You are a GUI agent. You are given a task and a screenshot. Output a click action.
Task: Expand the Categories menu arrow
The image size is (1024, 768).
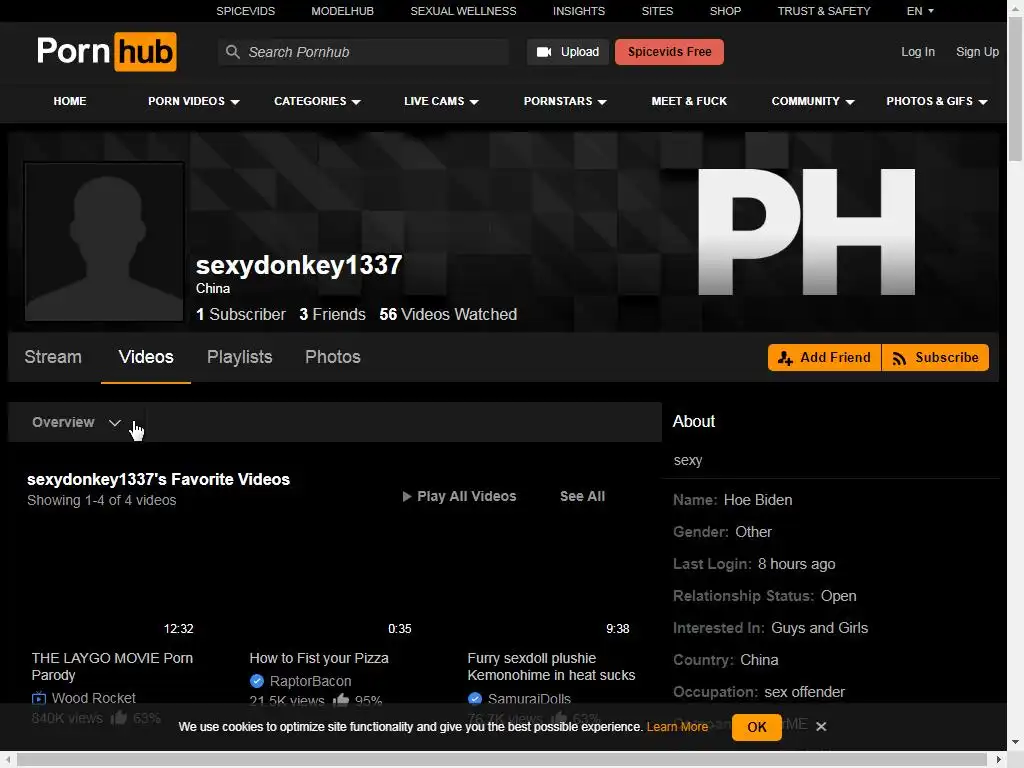tap(356, 102)
